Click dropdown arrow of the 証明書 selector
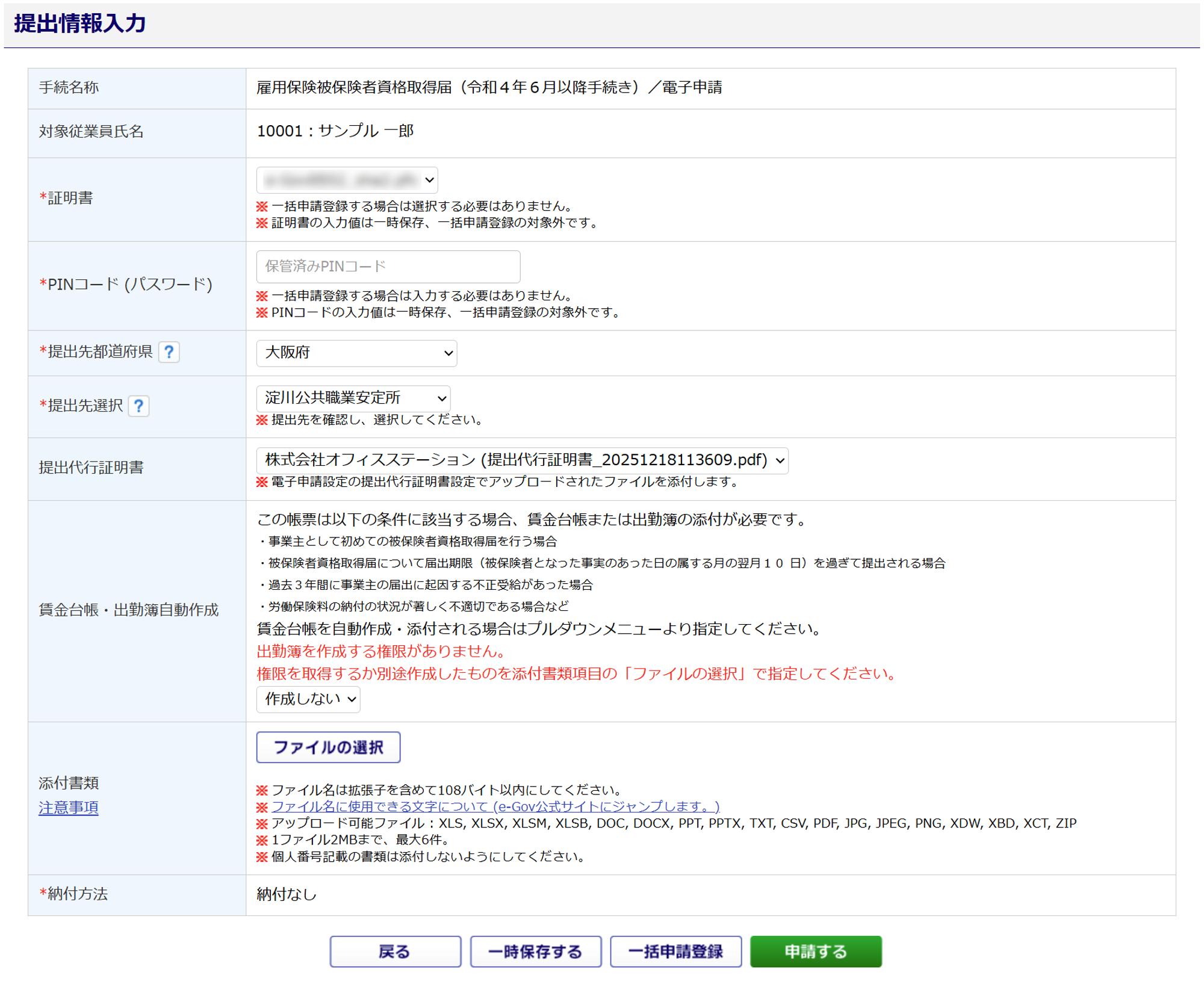This screenshot has height=984, width=1204. click(429, 180)
